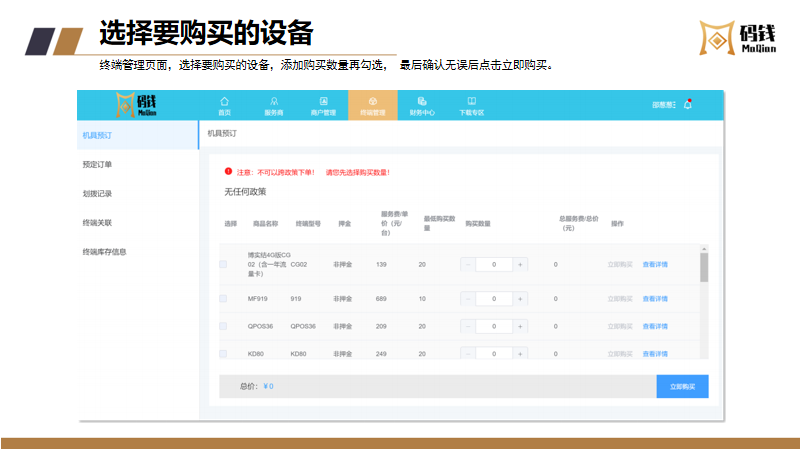This screenshot has width=800, height=450.
Task: Select the KD80 row checkbox
Action: [x=223, y=353]
